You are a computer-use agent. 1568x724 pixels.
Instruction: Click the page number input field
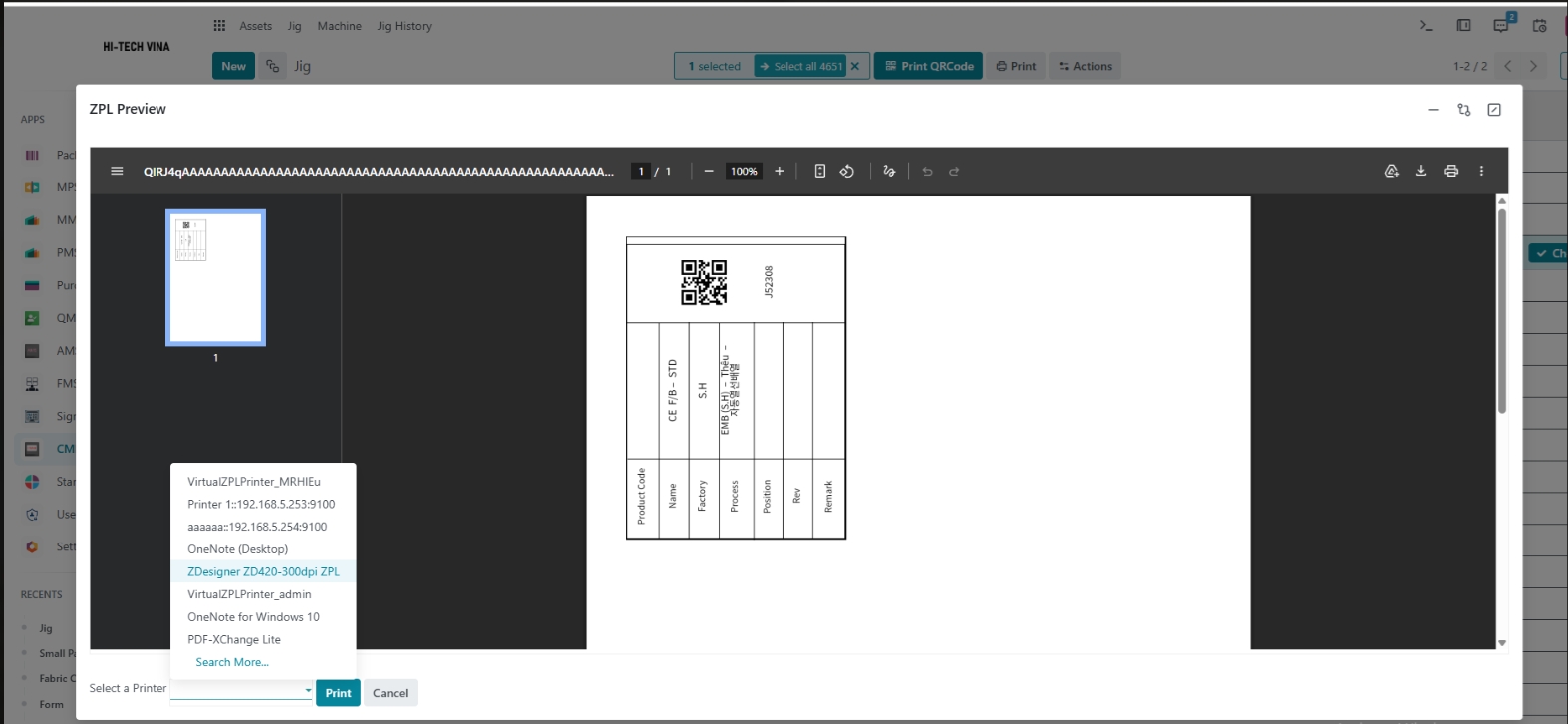coord(641,171)
